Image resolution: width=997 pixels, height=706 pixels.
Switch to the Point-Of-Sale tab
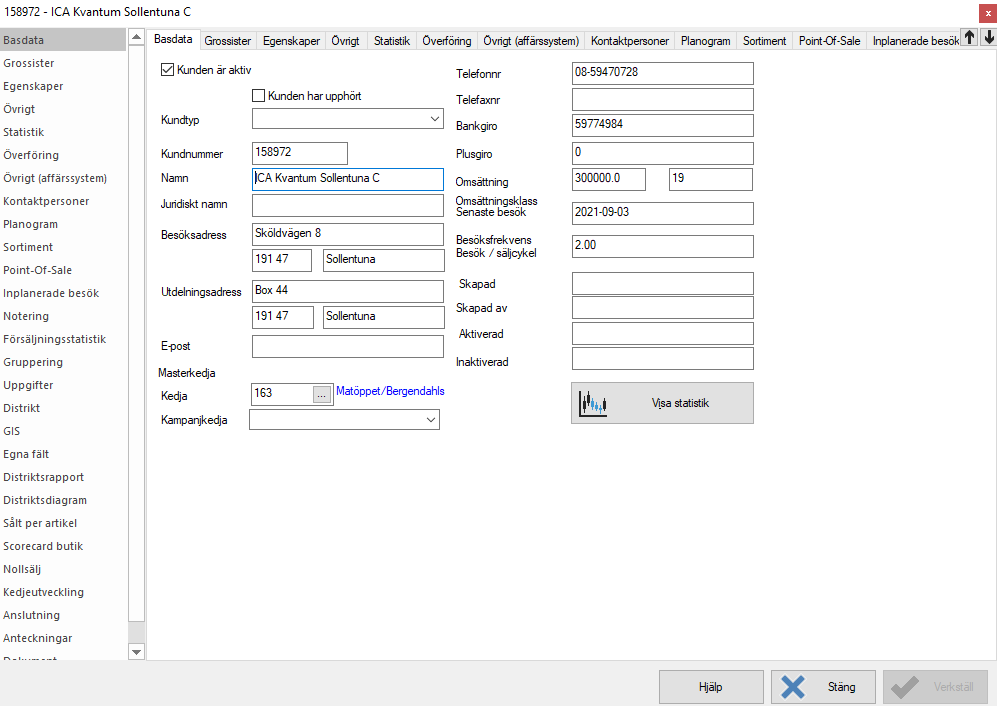(x=829, y=41)
